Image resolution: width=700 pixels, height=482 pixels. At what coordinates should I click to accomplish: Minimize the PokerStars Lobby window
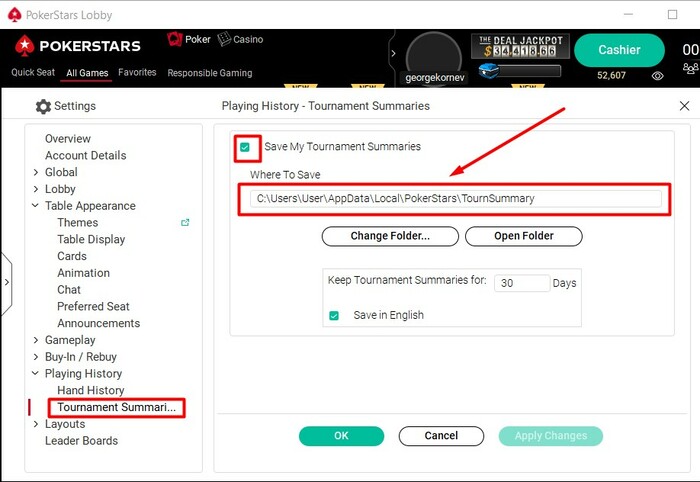628,15
